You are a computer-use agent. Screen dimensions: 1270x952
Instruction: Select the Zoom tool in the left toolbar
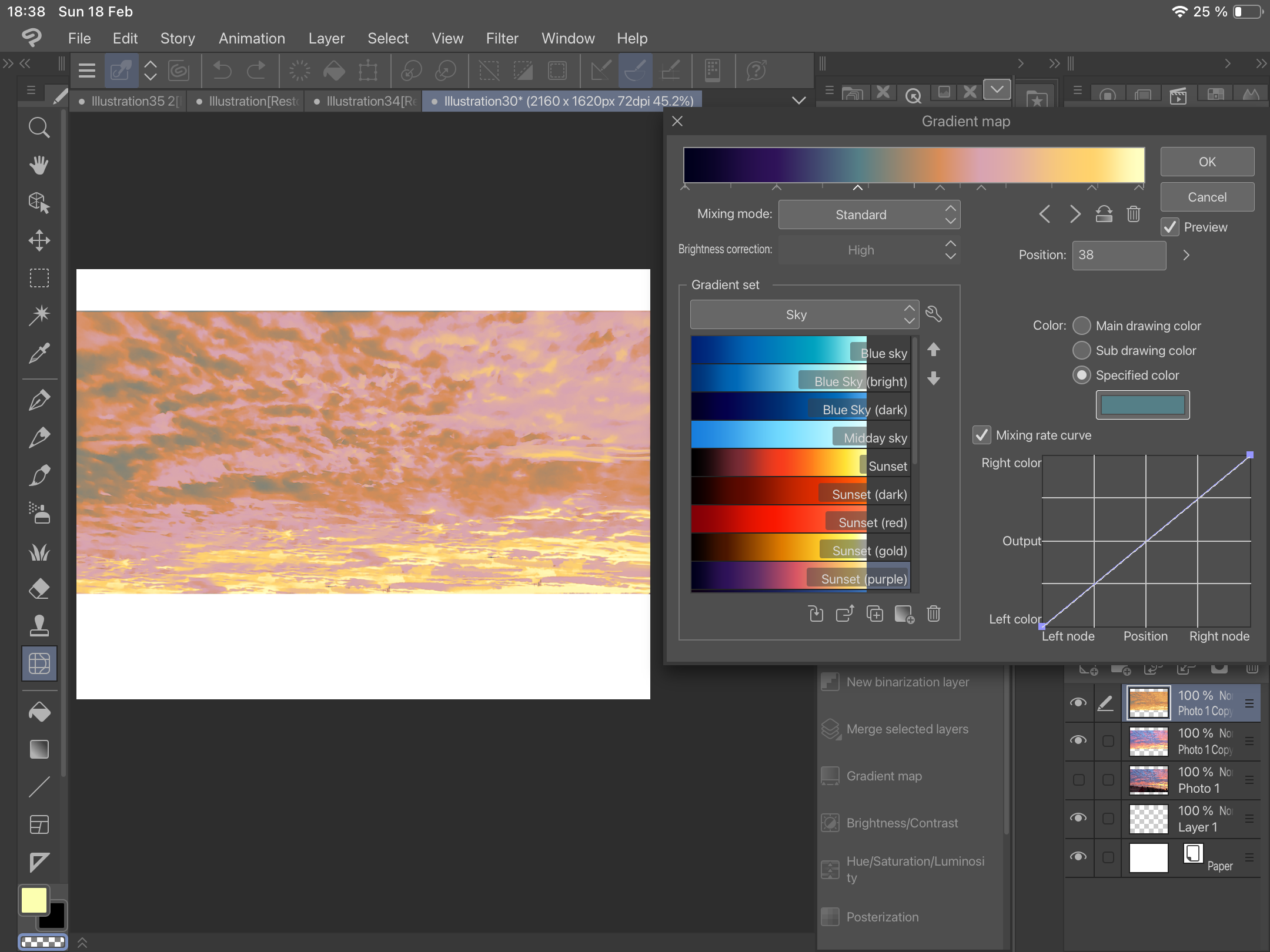click(x=39, y=127)
